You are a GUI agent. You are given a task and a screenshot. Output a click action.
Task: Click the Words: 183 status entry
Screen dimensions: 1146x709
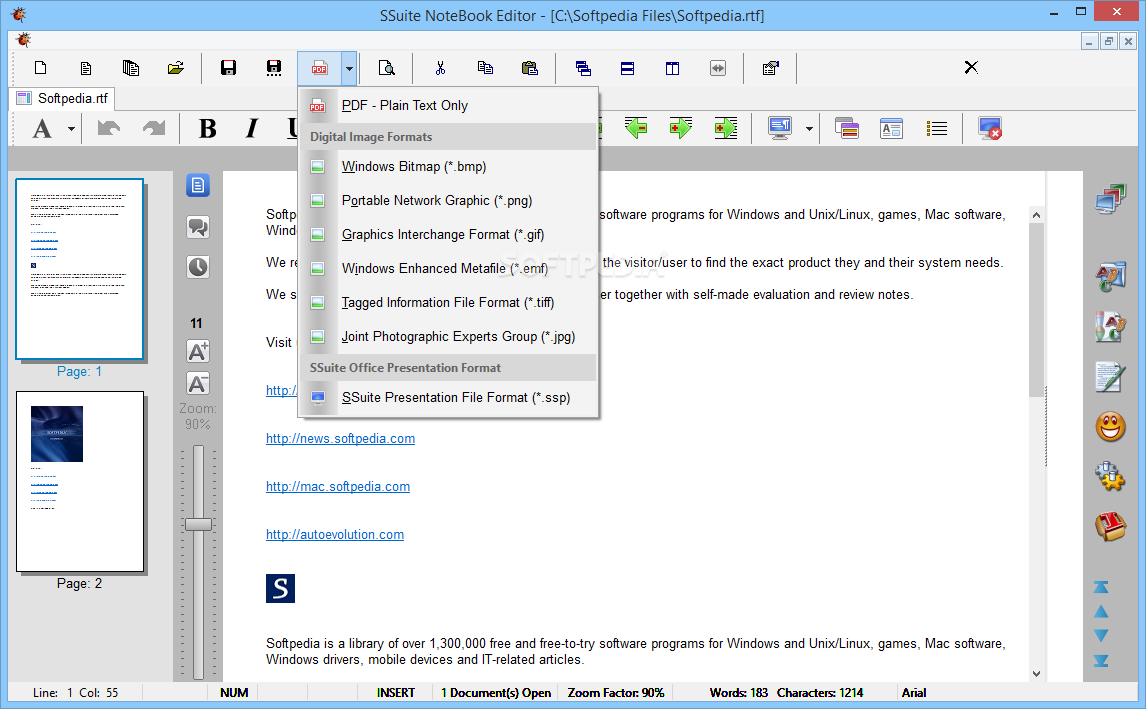(x=739, y=693)
